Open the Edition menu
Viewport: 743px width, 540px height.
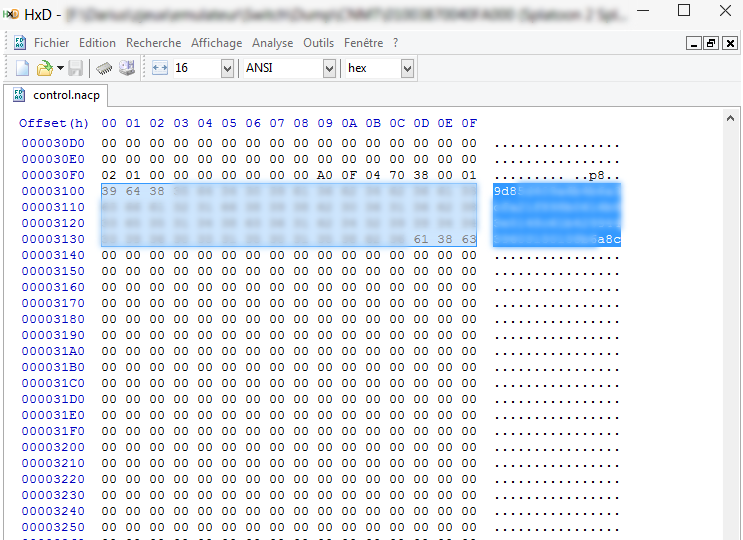click(97, 43)
